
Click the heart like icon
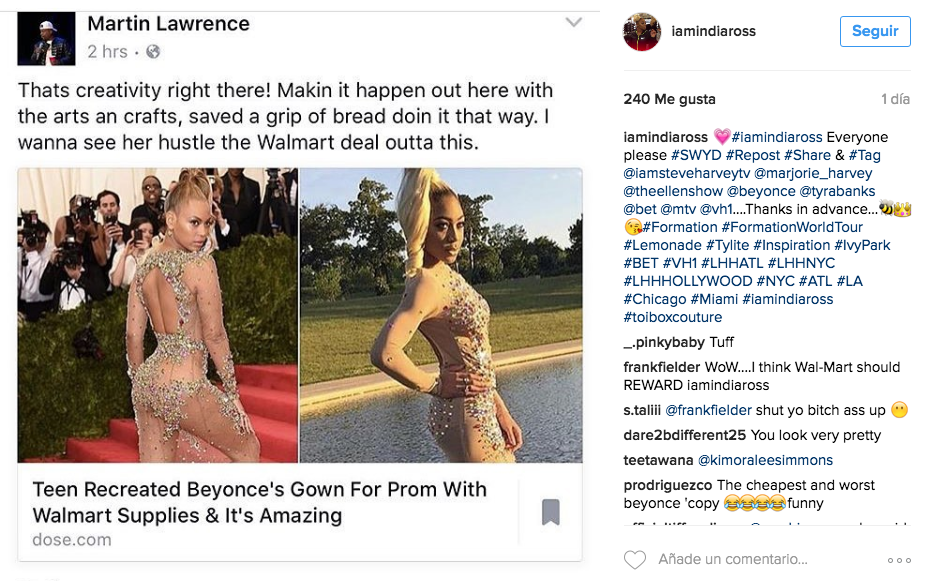click(635, 559)
